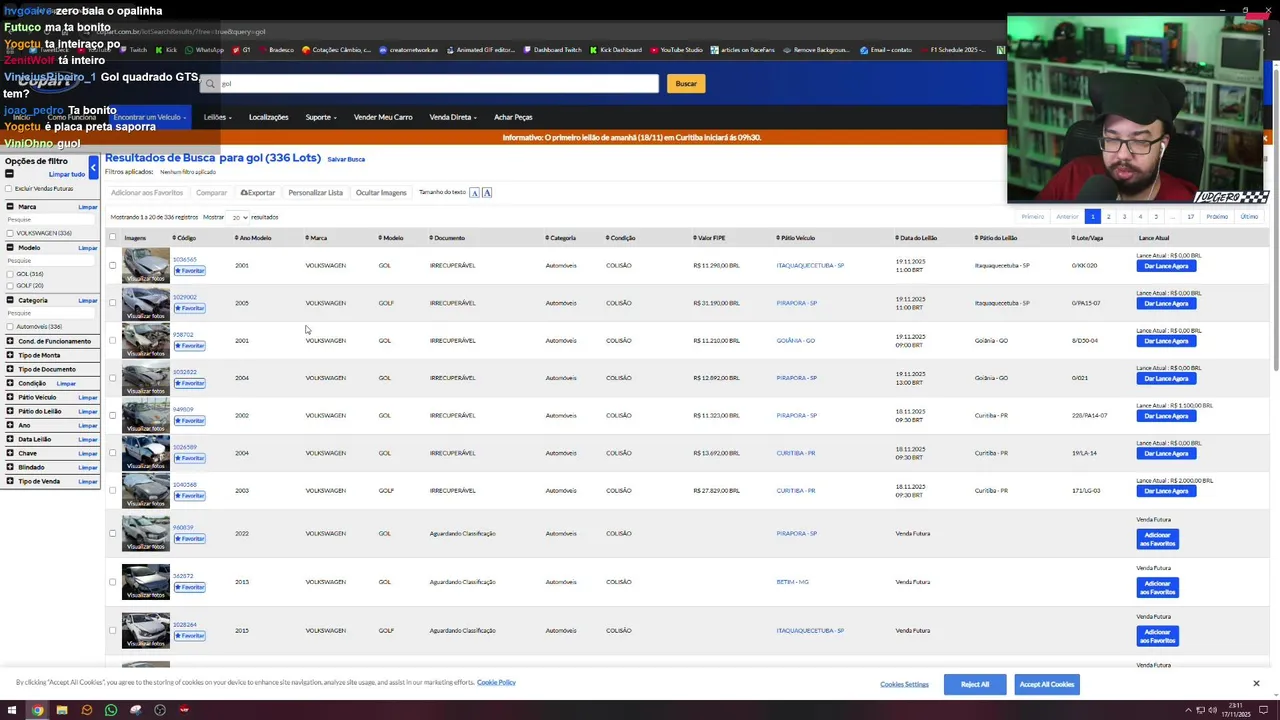This screenshot has height=720, width=1280.
Task: Collapse the filter options panel arrow
Action: tap(93, 166)
